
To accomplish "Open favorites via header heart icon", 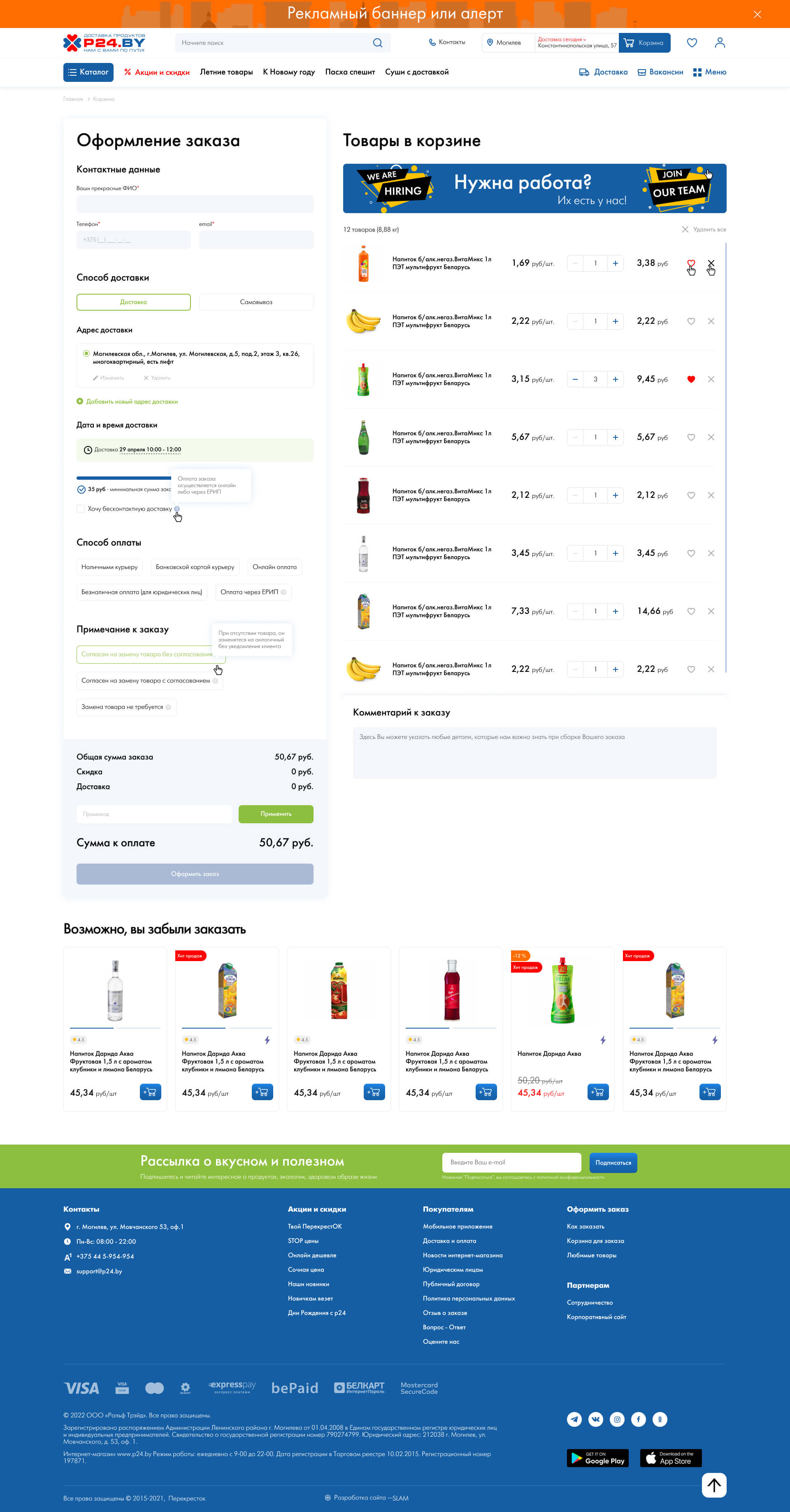I will pos(692,43).
